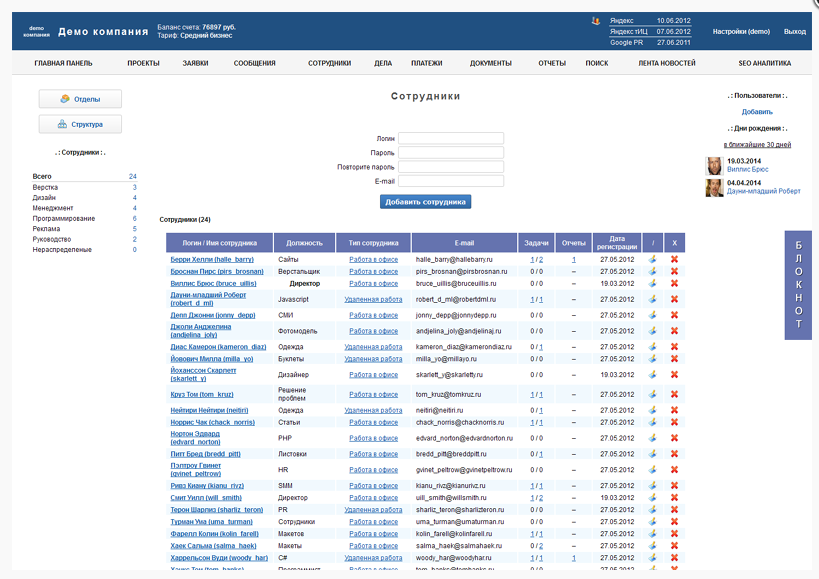819x579 pixels.
Task: Remove Виллис Брюс using red X icon
Action: tap(674, 283)
